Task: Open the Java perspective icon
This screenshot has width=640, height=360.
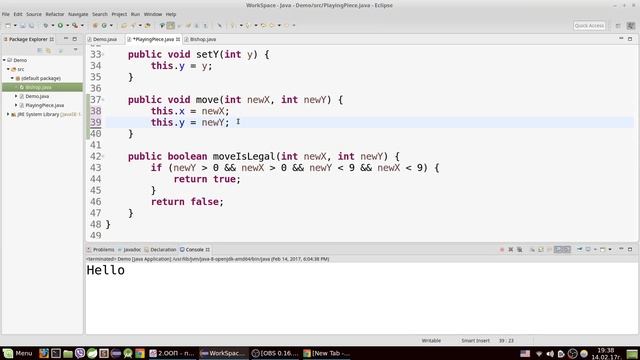Action: (x=631, y=25)
